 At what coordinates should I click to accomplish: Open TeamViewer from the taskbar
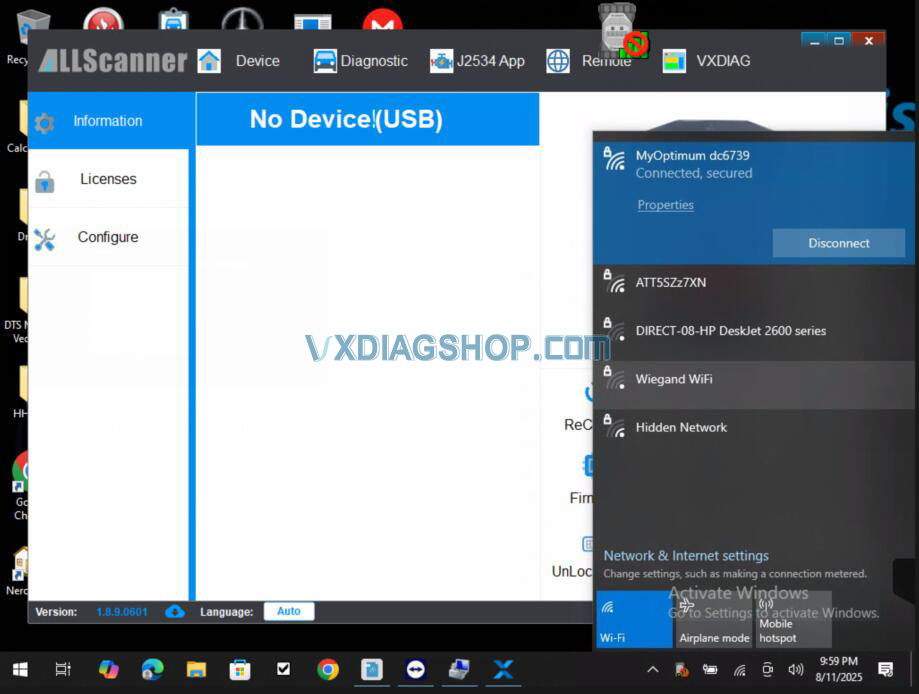(x=416, y=669)
